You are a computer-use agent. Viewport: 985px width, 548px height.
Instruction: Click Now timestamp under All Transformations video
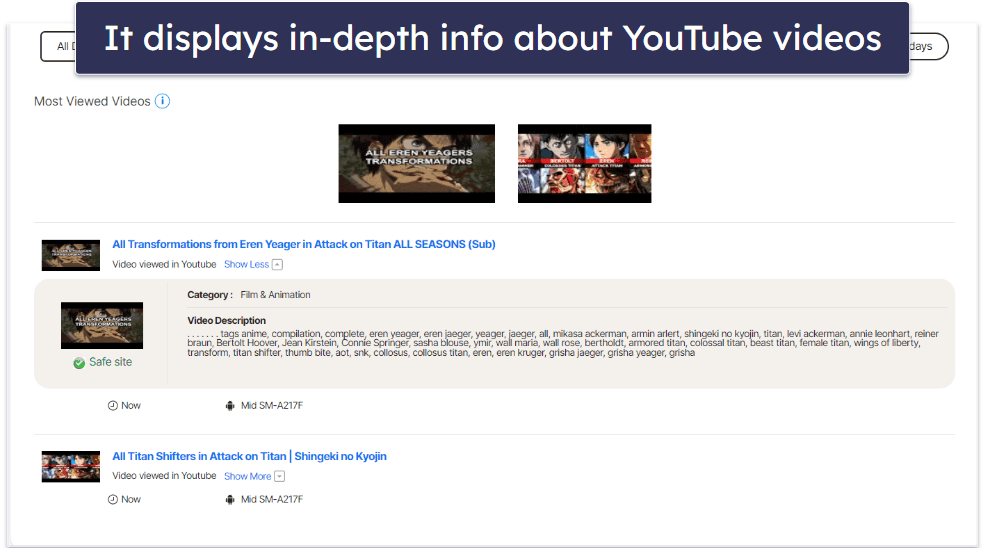131,406
